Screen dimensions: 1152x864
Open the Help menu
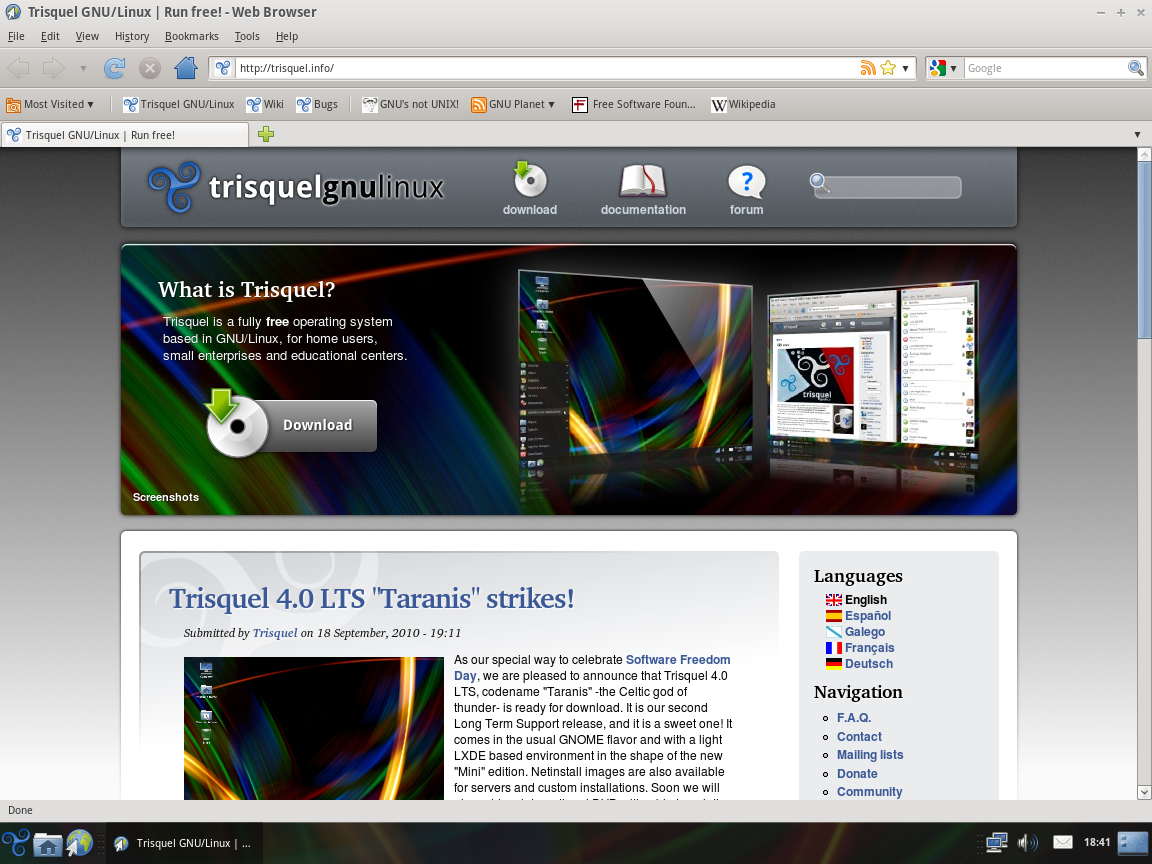pyautogui.click(x=287, y=36)
